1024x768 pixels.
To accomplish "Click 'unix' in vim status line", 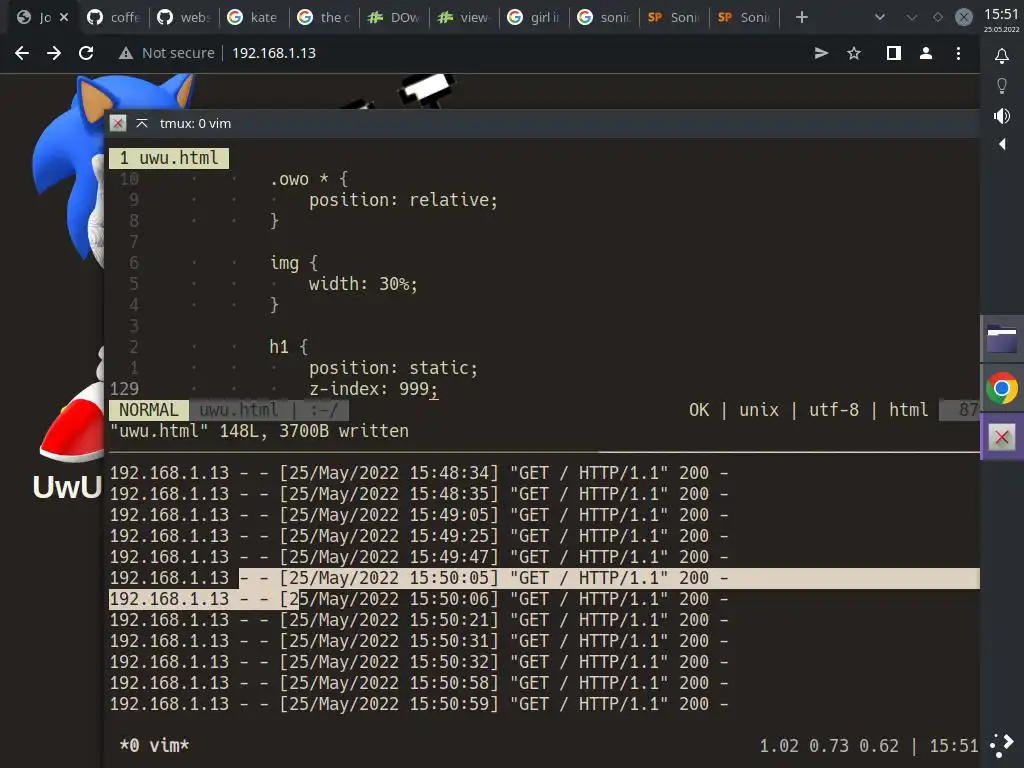I will tap(759, 410).
